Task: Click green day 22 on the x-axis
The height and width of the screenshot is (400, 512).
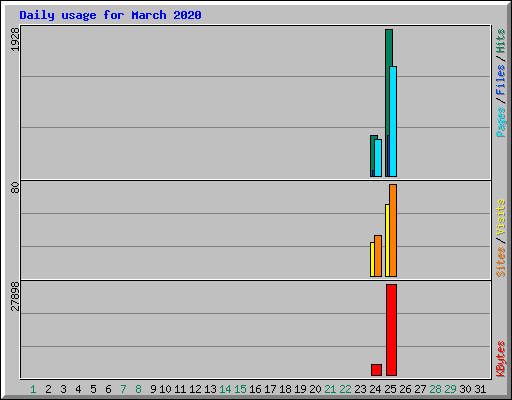Action: pyautogui.click(x=345, y=389)
